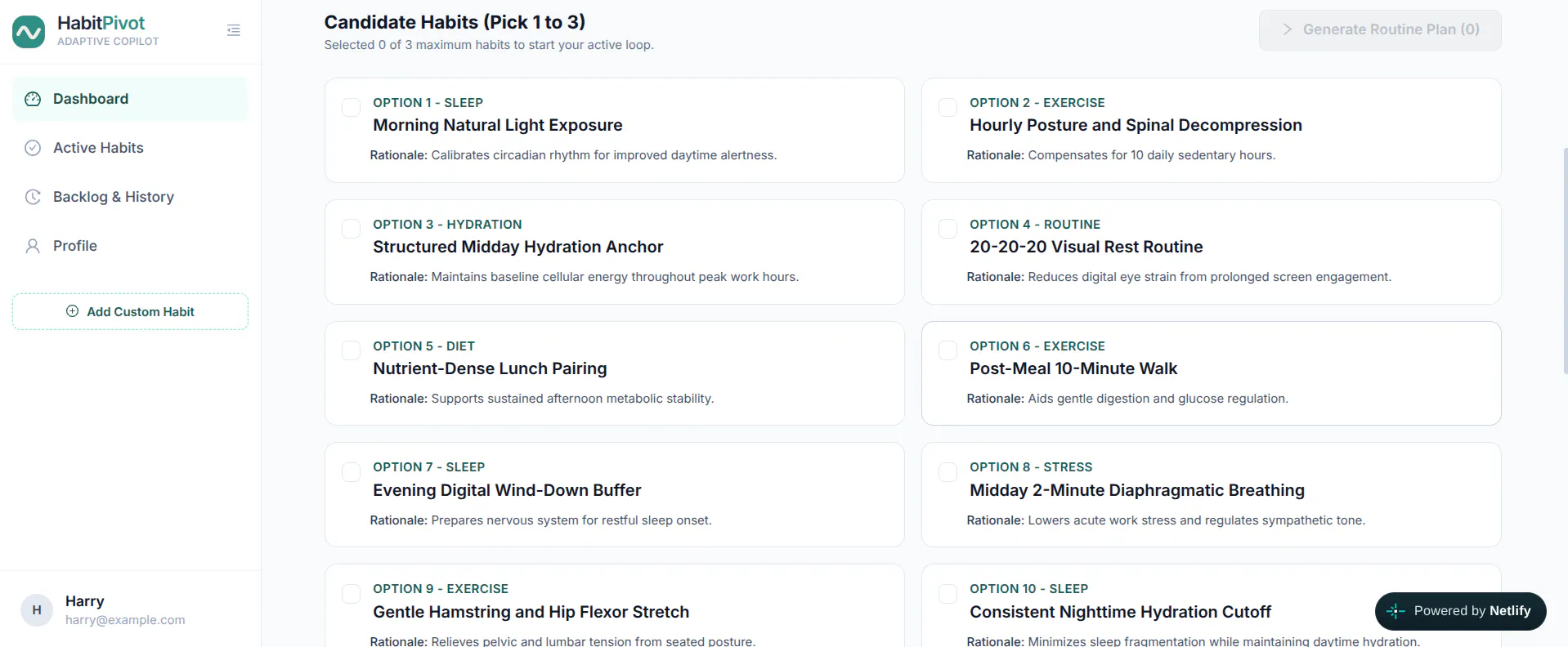Viewport: 1568px width, 647px height.
Task: Click the OPTION 3 - HYDRATION label
Action: tap(447, 225)
